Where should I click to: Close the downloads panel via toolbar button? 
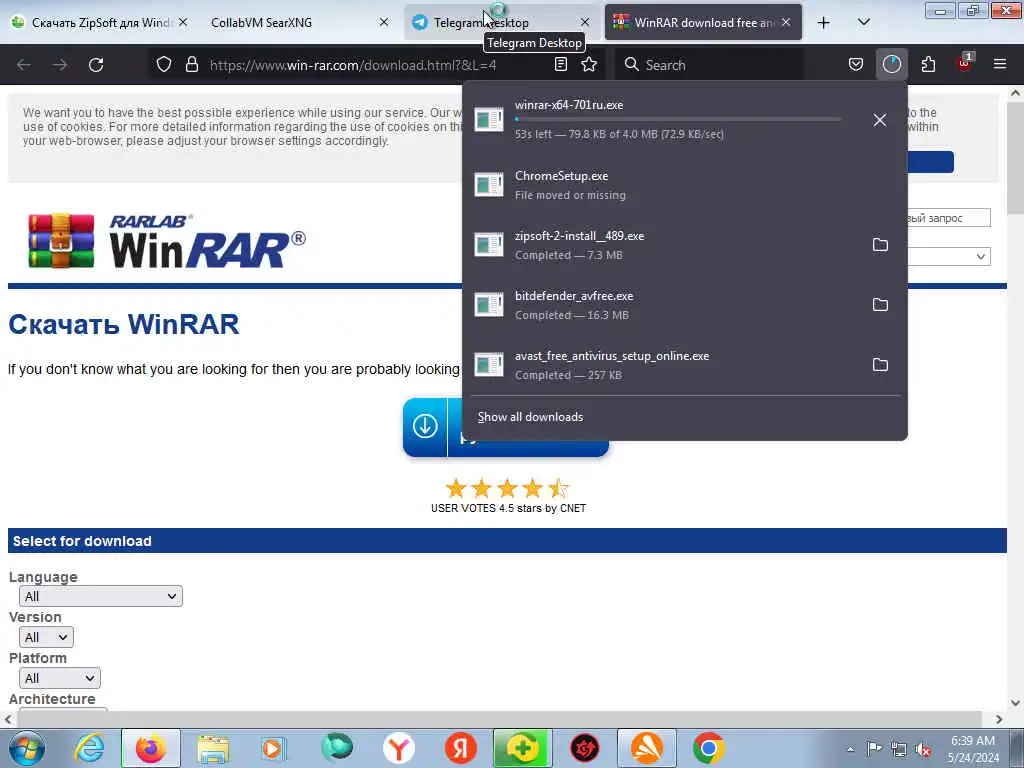tap(891, 65)
